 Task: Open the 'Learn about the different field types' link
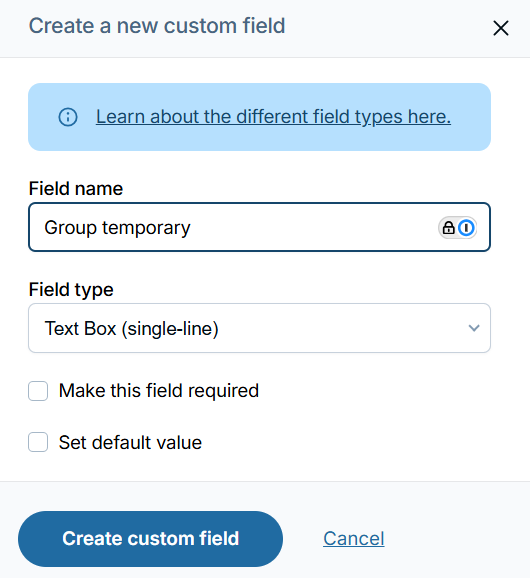(273, 117)
